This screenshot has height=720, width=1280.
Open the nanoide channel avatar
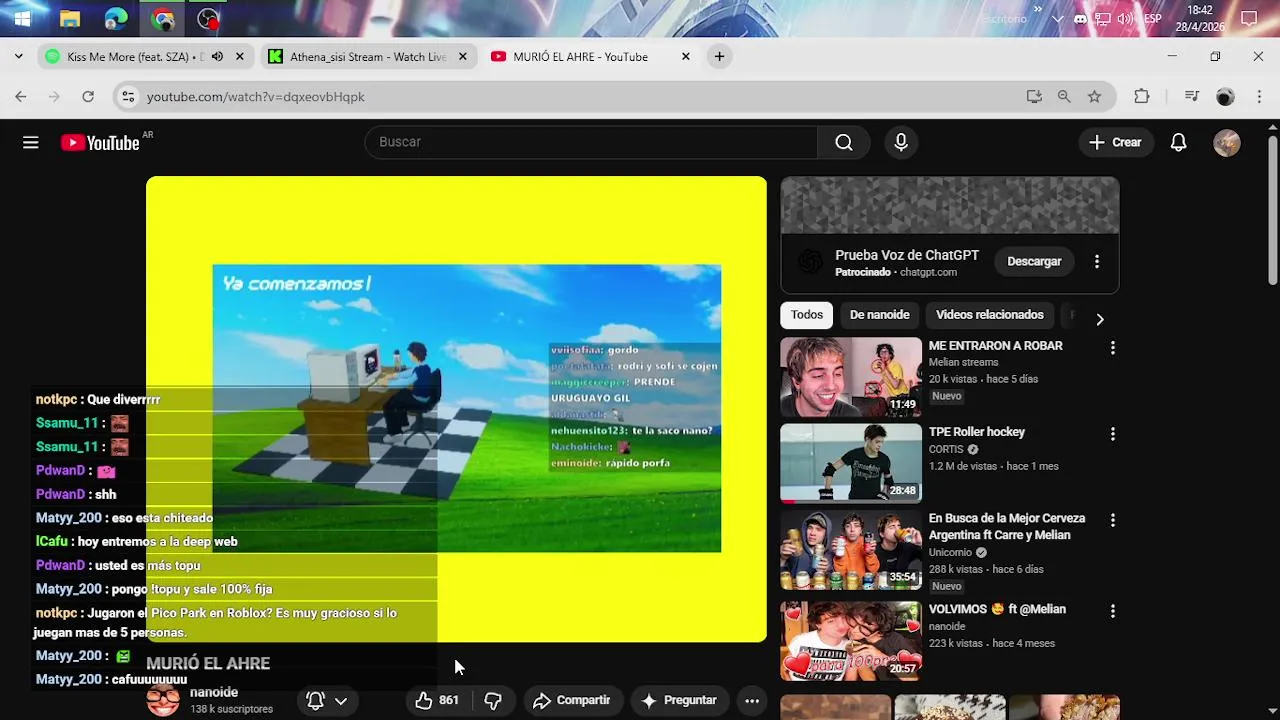point(163,700)
